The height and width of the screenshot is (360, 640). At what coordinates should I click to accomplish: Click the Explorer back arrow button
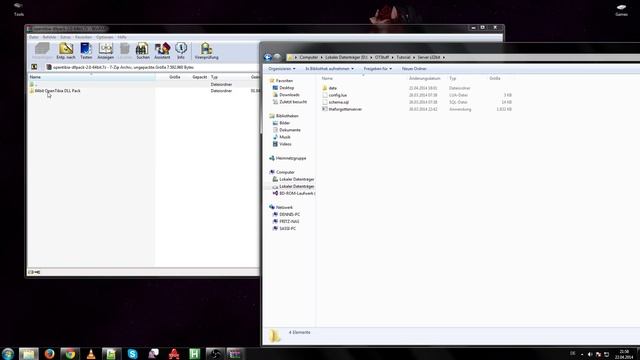268,58
